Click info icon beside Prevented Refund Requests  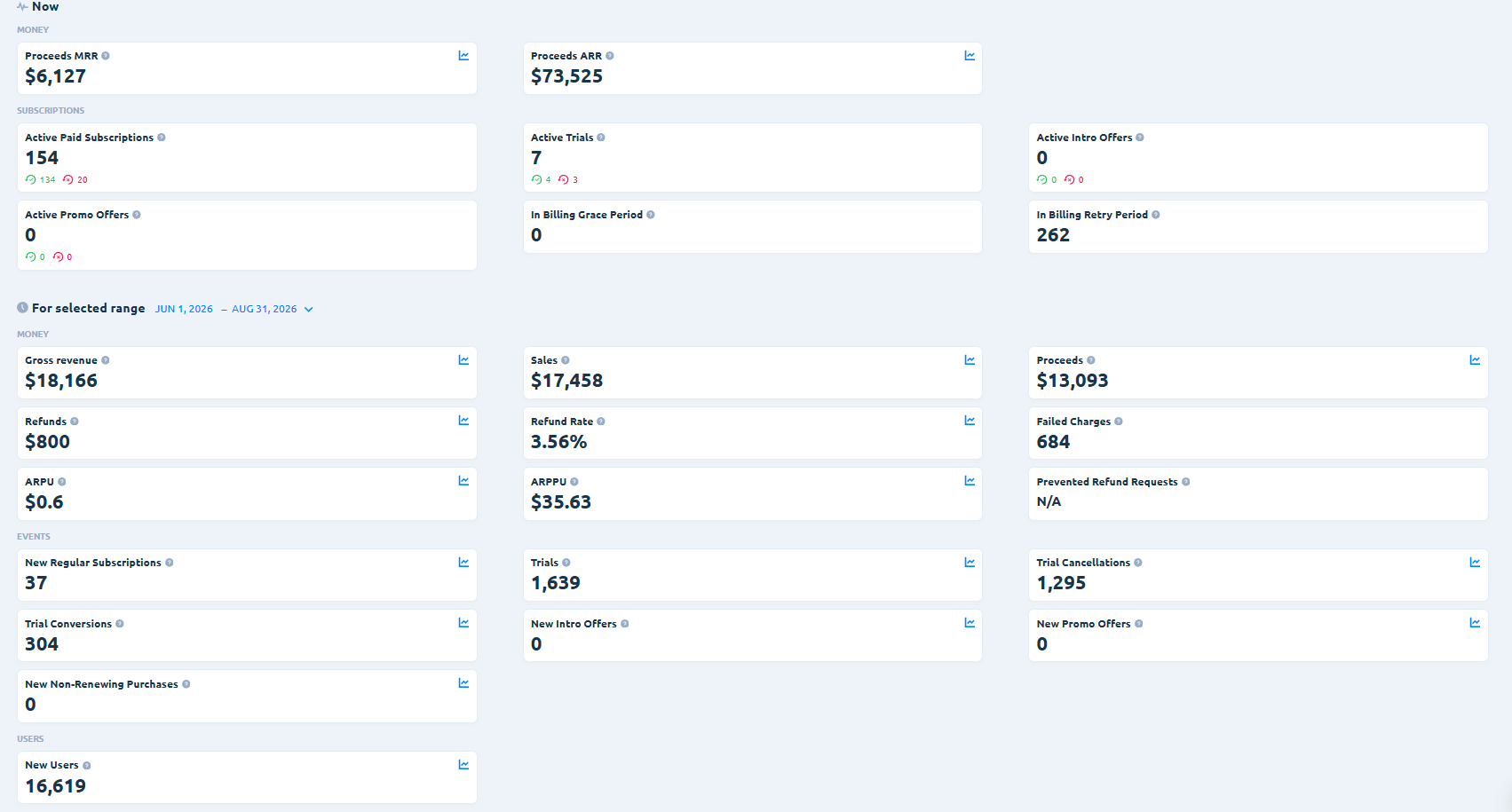point(1186,482)
